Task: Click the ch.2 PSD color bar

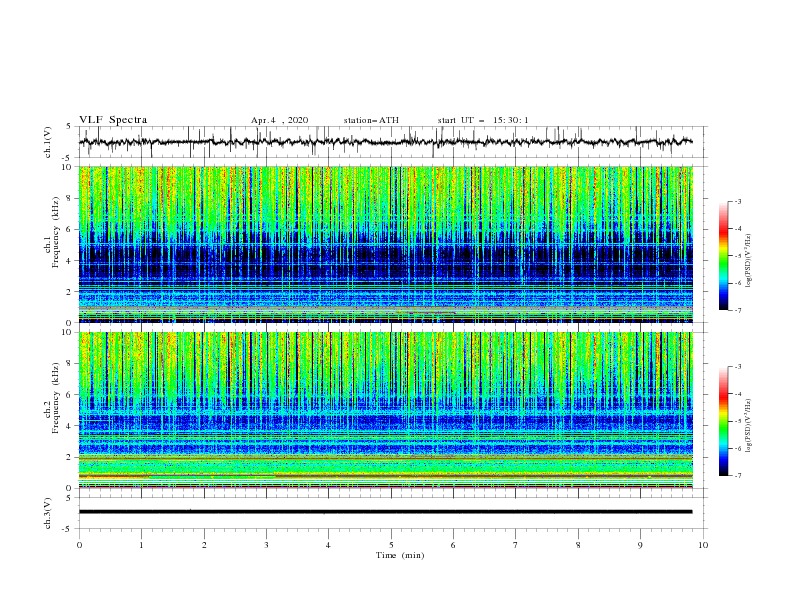Action: pos(723,421)
